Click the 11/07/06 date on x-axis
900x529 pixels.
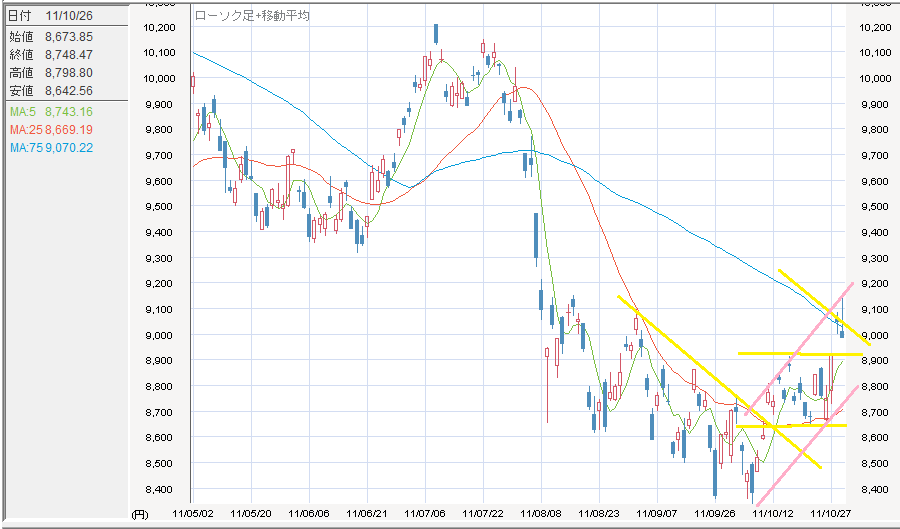point(427,512)
